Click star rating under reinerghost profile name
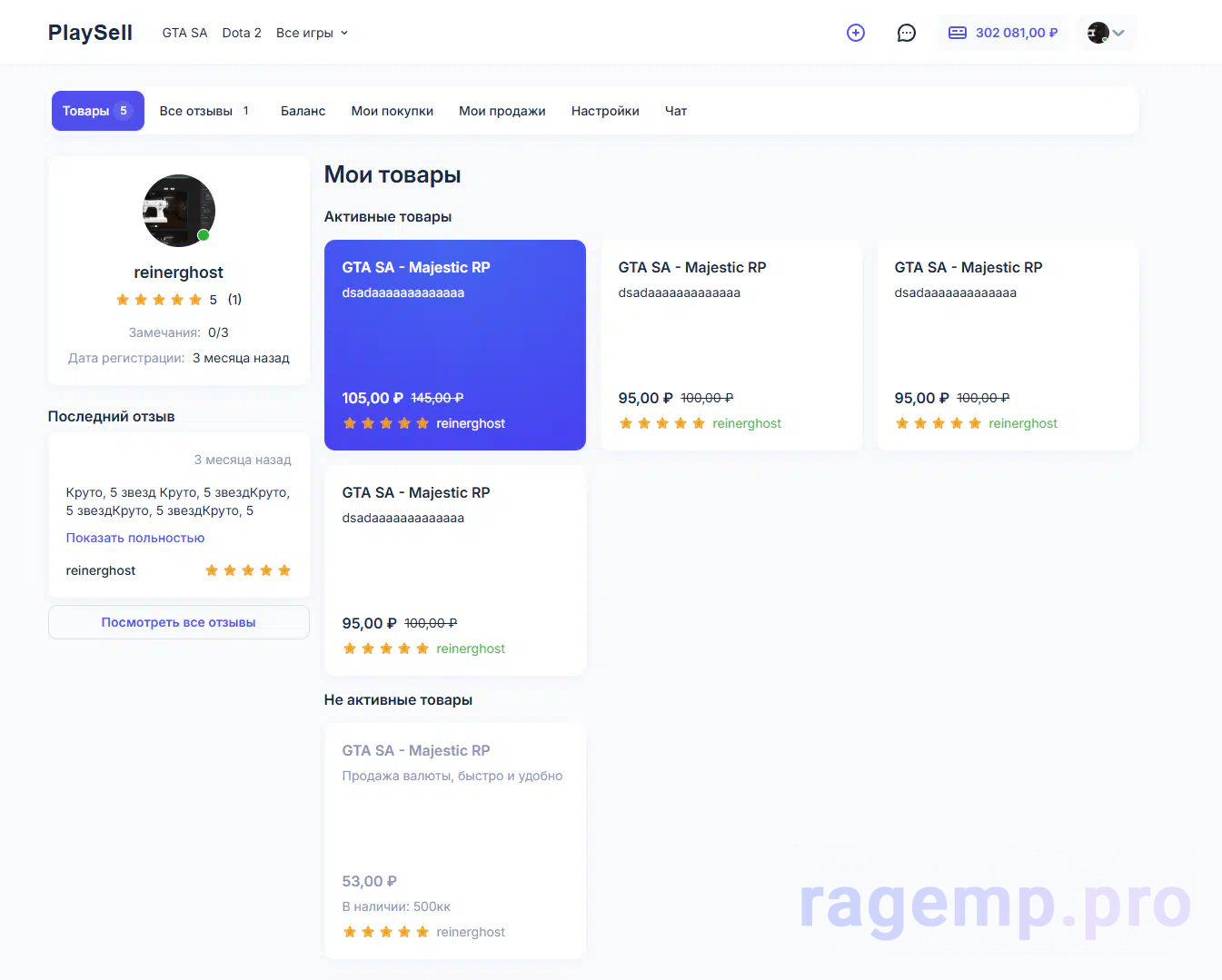 159,300
